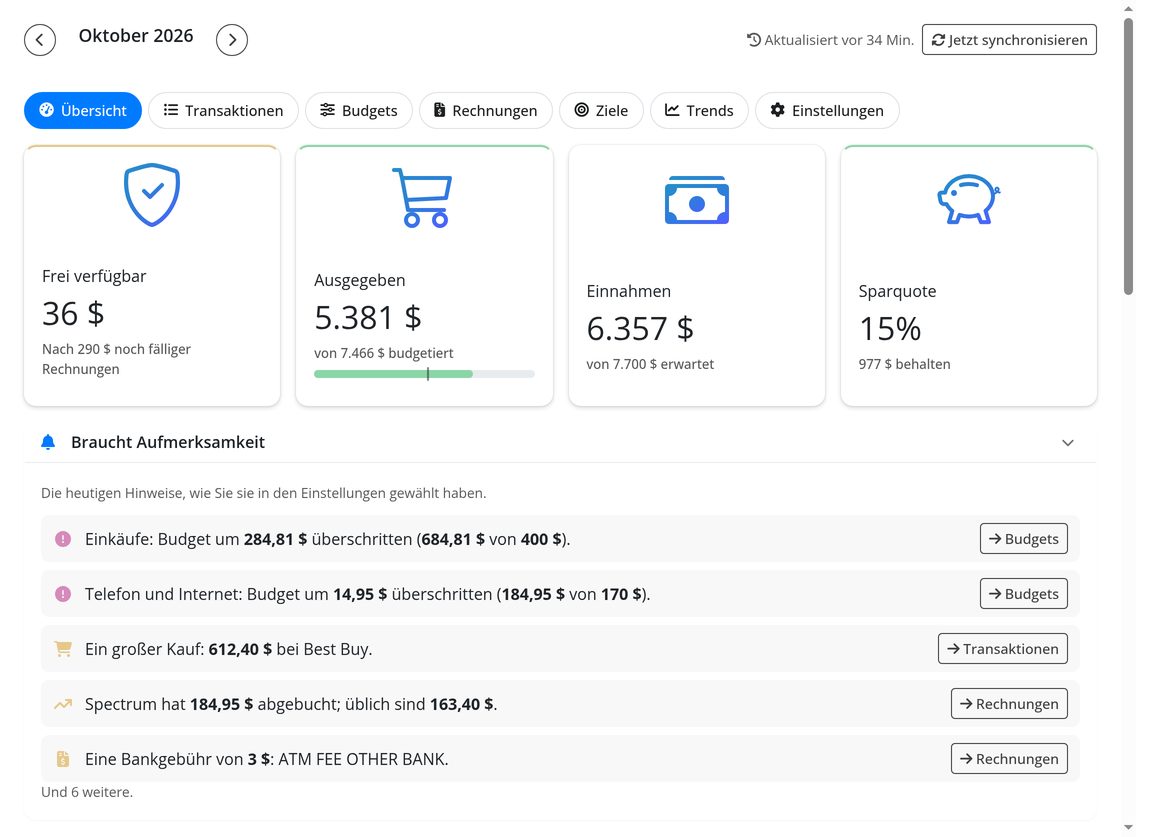Click 'Aktualisiert vor 34 Min.' status text
Screen dimensions: 1160x837
tap(839, 40)
